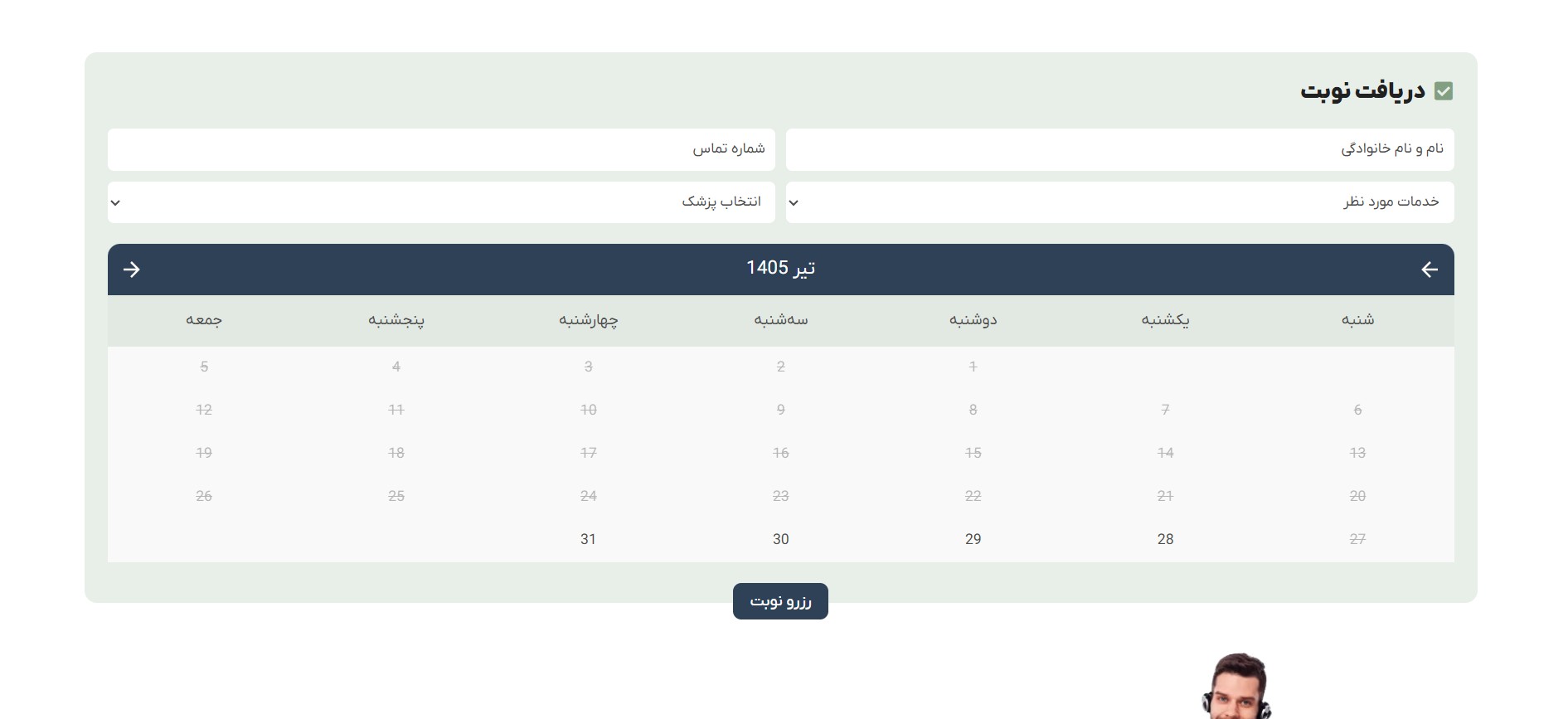Click the support agent avatar with headset
The height and width of the screenshot is (719, 1568).
click(1236, 686)
